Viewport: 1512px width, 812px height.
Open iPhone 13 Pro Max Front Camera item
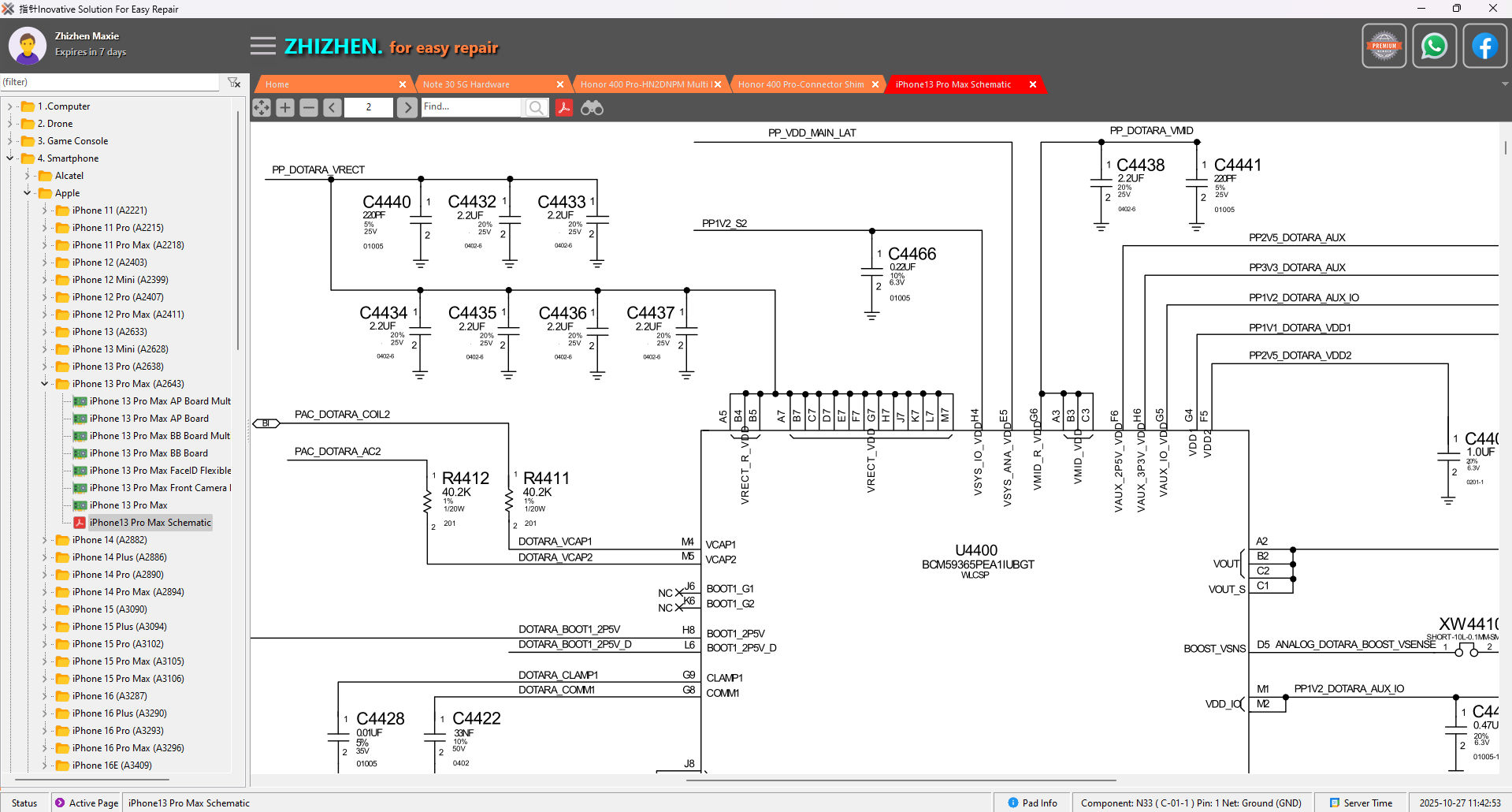(160, 488)
